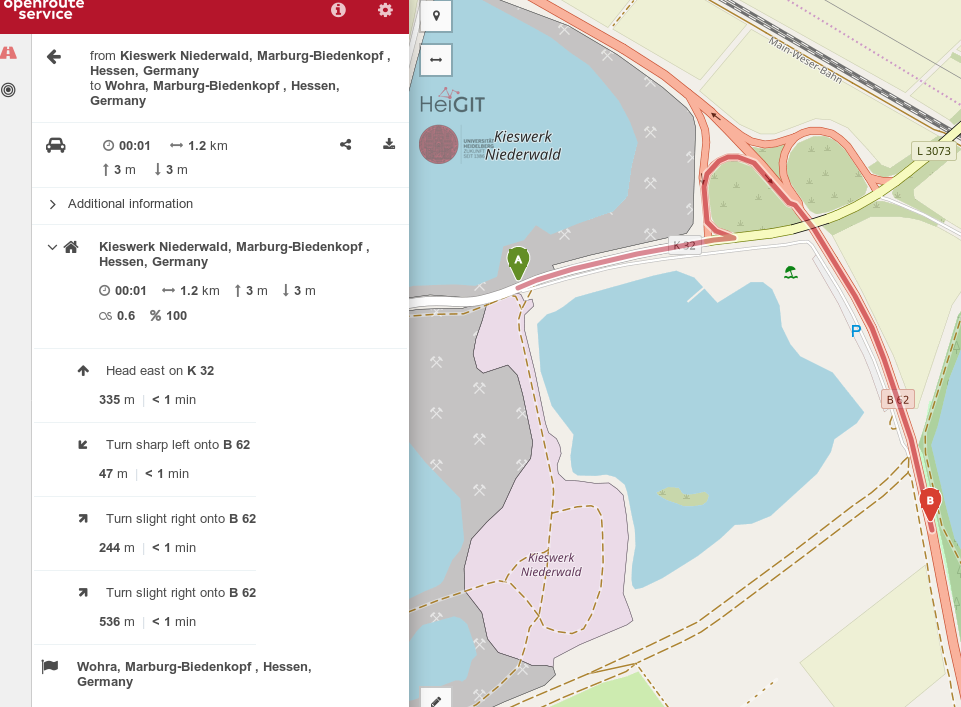This screenshot has width=961, height=707.
Task: Click the slight right arrow for 536 m step
Action: pyautogui.click(x=83, y=593)
